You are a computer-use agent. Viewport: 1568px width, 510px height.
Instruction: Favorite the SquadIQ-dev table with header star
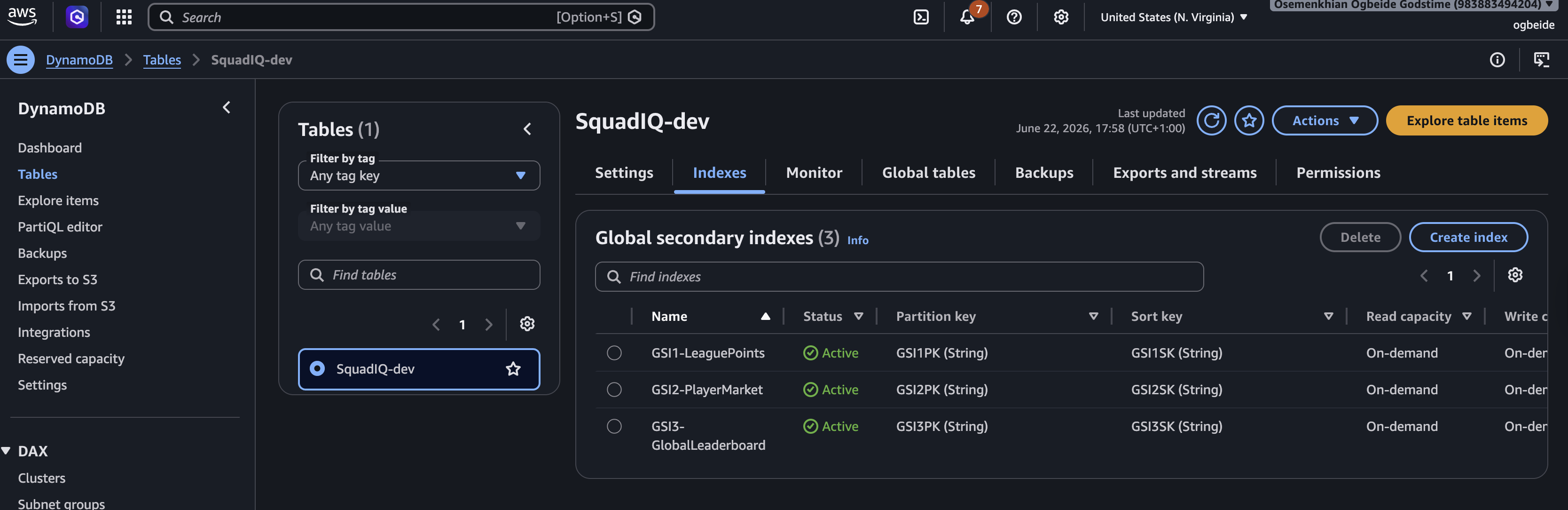(x=1249, y=120)
